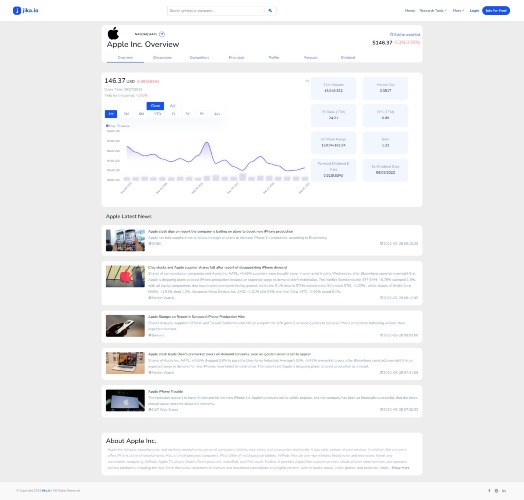Image resolution: width=524 pixels, height=500 pixels.
Task: Click the EPS (TTM) card
Action: tap(385, 115)
